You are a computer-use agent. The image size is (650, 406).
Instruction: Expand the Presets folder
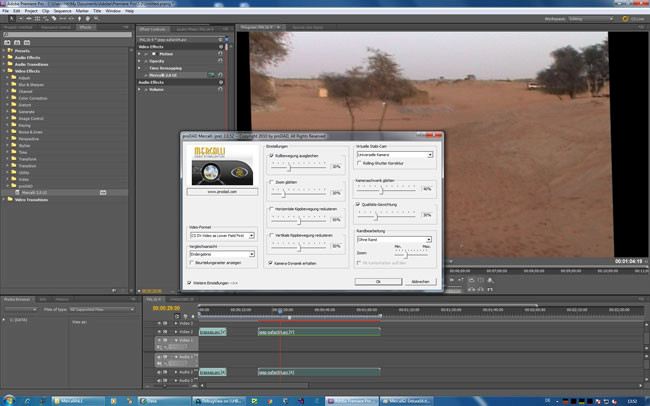(x=4, y=51)
